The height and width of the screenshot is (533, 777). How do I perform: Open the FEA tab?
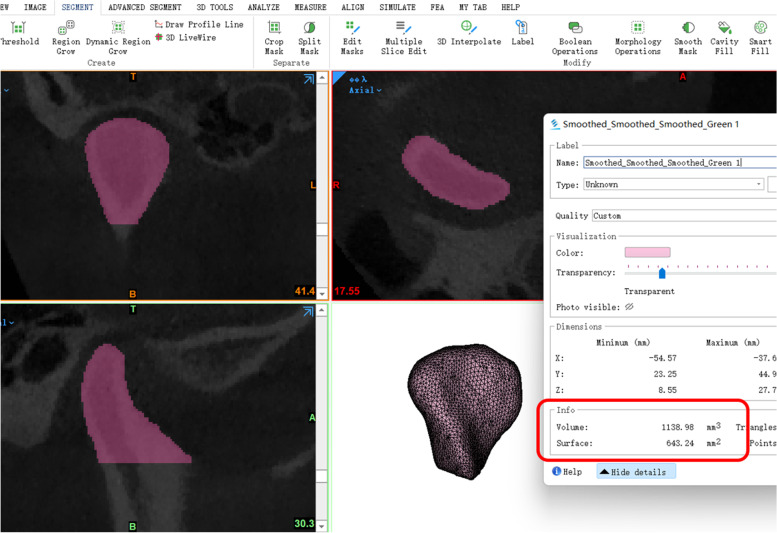[x=437, y=7]
